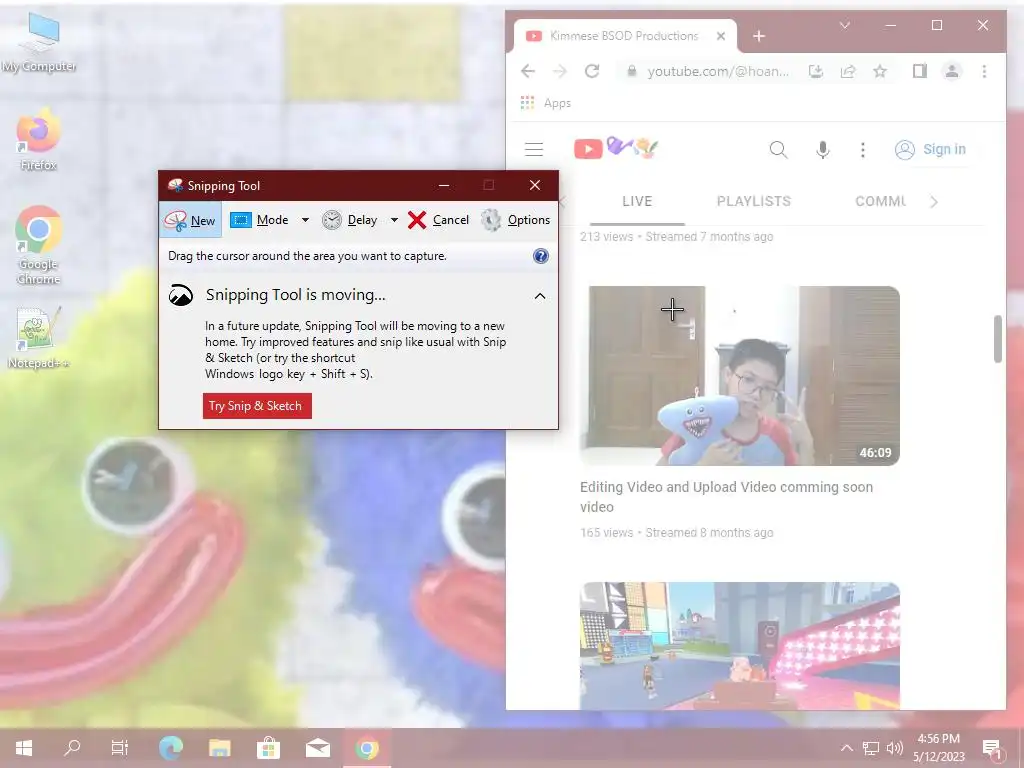Click Sign in on YouTube
This screenshot has height=768, width=1024.
click(x=931, y=150)
